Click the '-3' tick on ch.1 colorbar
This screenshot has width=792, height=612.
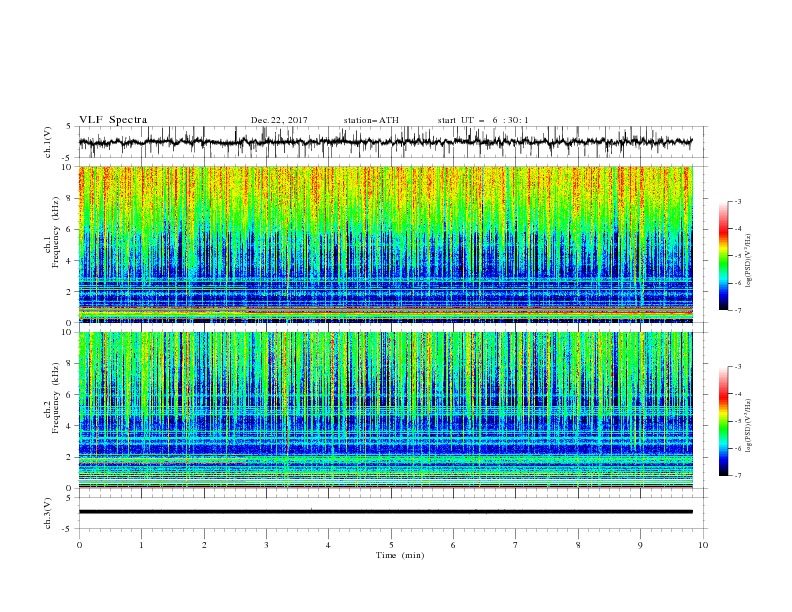(x=738, y=201)
